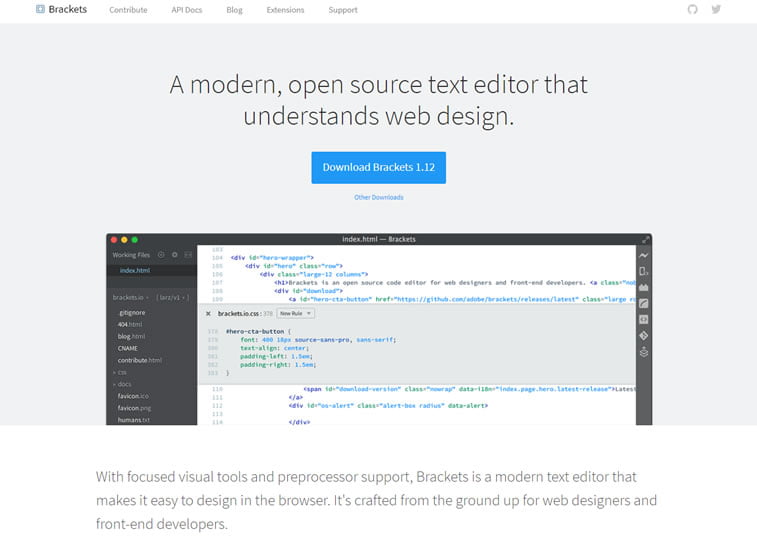Image resolution: width=757 pixels, height=546 pixels.
Task: Click the padding-left: 1.5em line
Action: pos(276,356)
